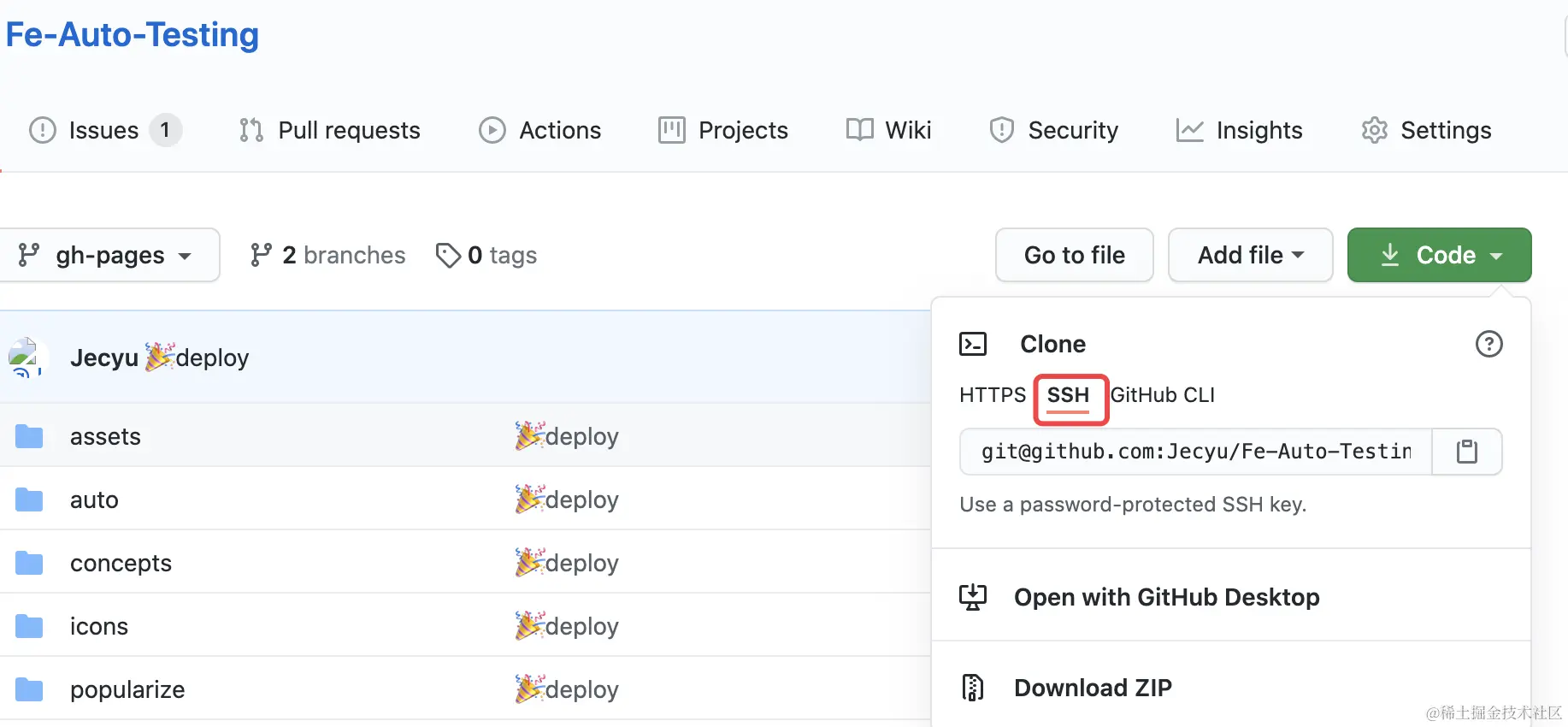The image size is (1568, 727).
Task: Open the icons folder
Action: [99, 626]
